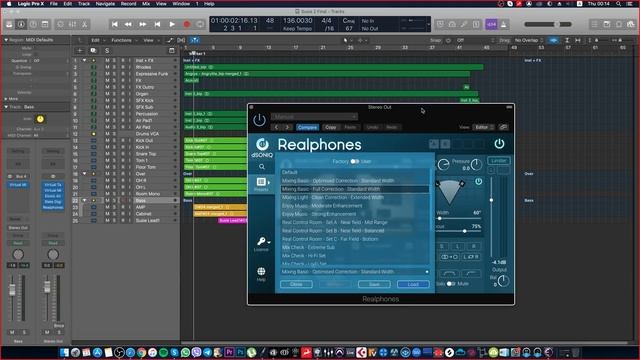Open the Window menu
The height and width of the screenshot is (360, 640).
(x=181, y=4)
